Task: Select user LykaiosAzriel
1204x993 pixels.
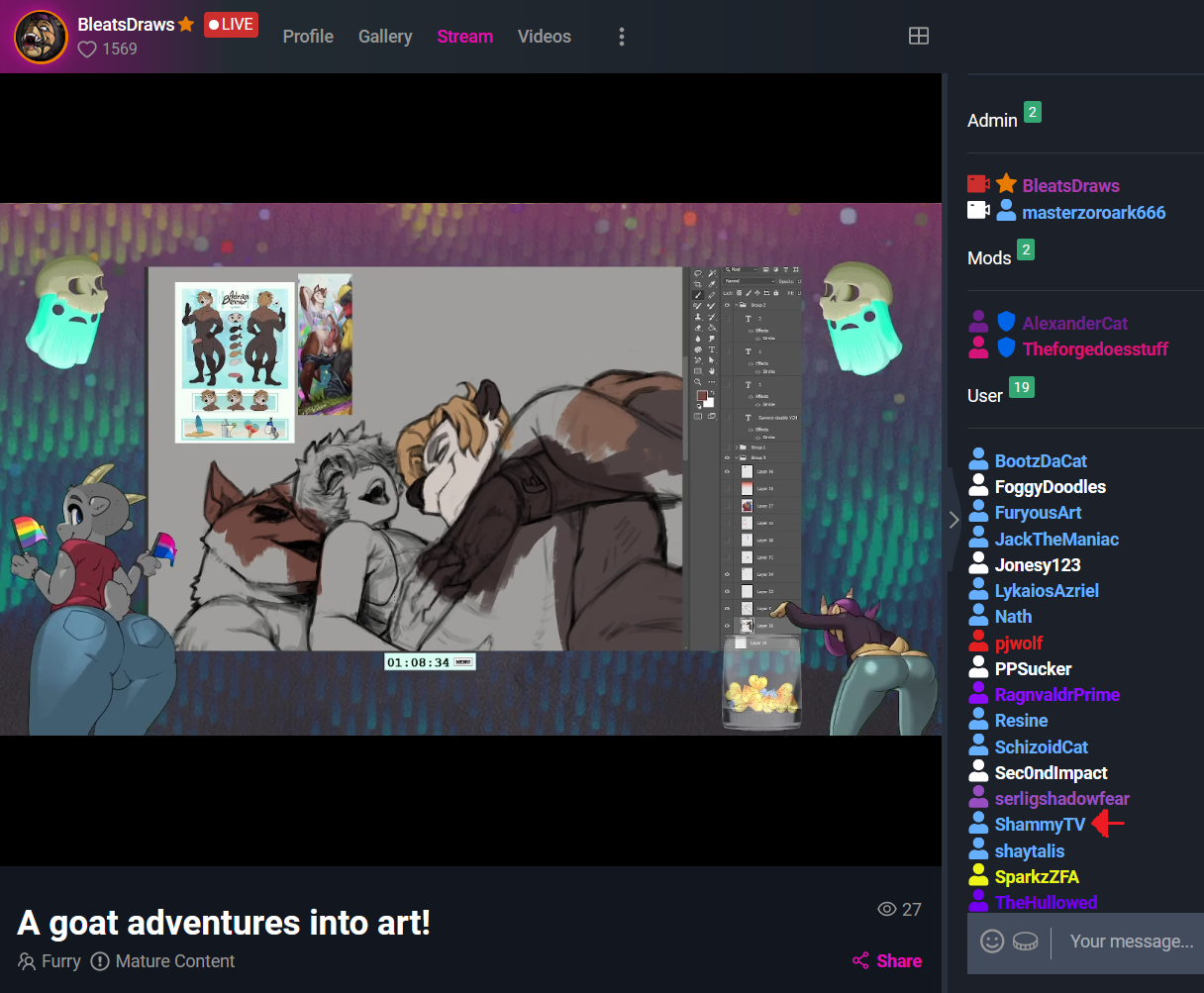Action: [1047, 591]
